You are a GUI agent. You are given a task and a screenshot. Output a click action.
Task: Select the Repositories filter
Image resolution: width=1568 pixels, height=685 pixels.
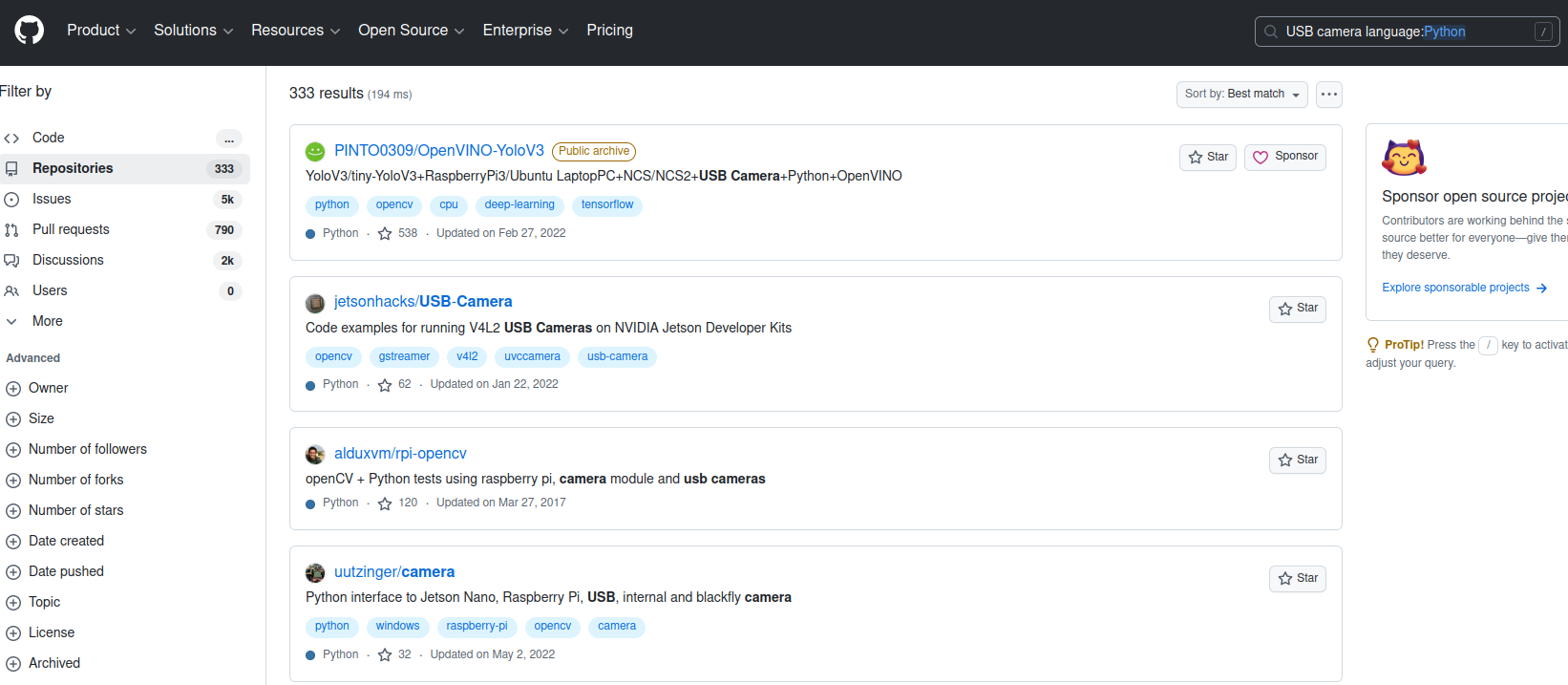[x=124, y=168]
